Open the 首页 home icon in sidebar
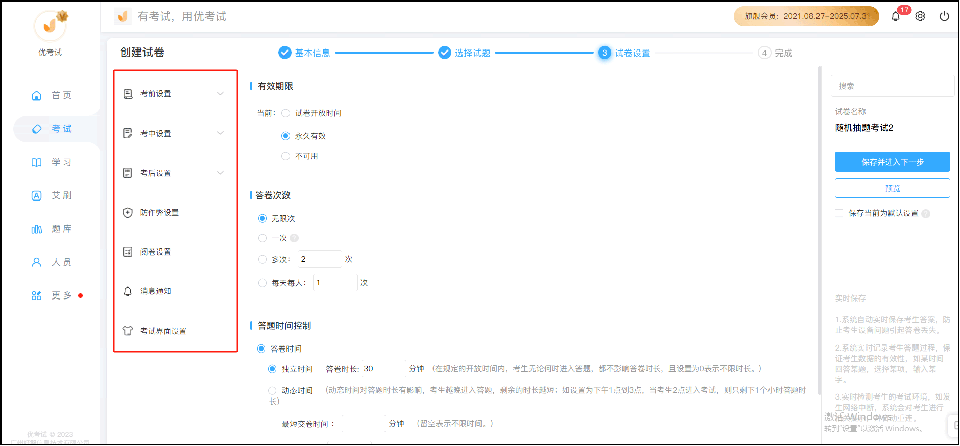This screenshot has width=960, height=446. point(37,96)
